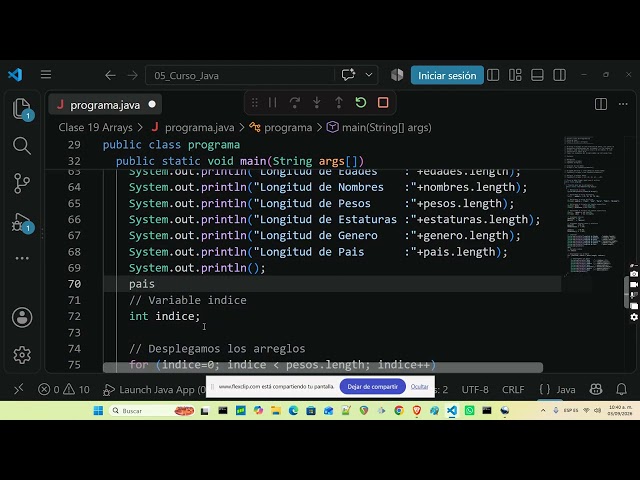640x480 pixels.
Task: Toggle the primary side bar layout icon
Action: (x=493, y=75)
